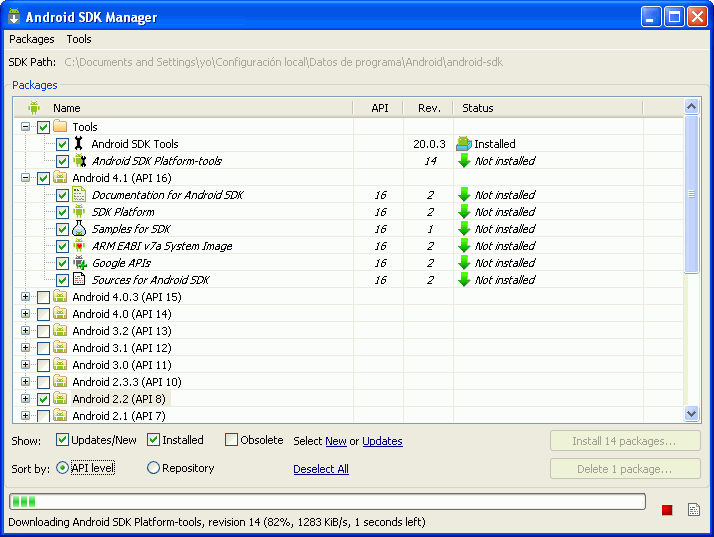Click the Status column header

click(x=548, y=108)
